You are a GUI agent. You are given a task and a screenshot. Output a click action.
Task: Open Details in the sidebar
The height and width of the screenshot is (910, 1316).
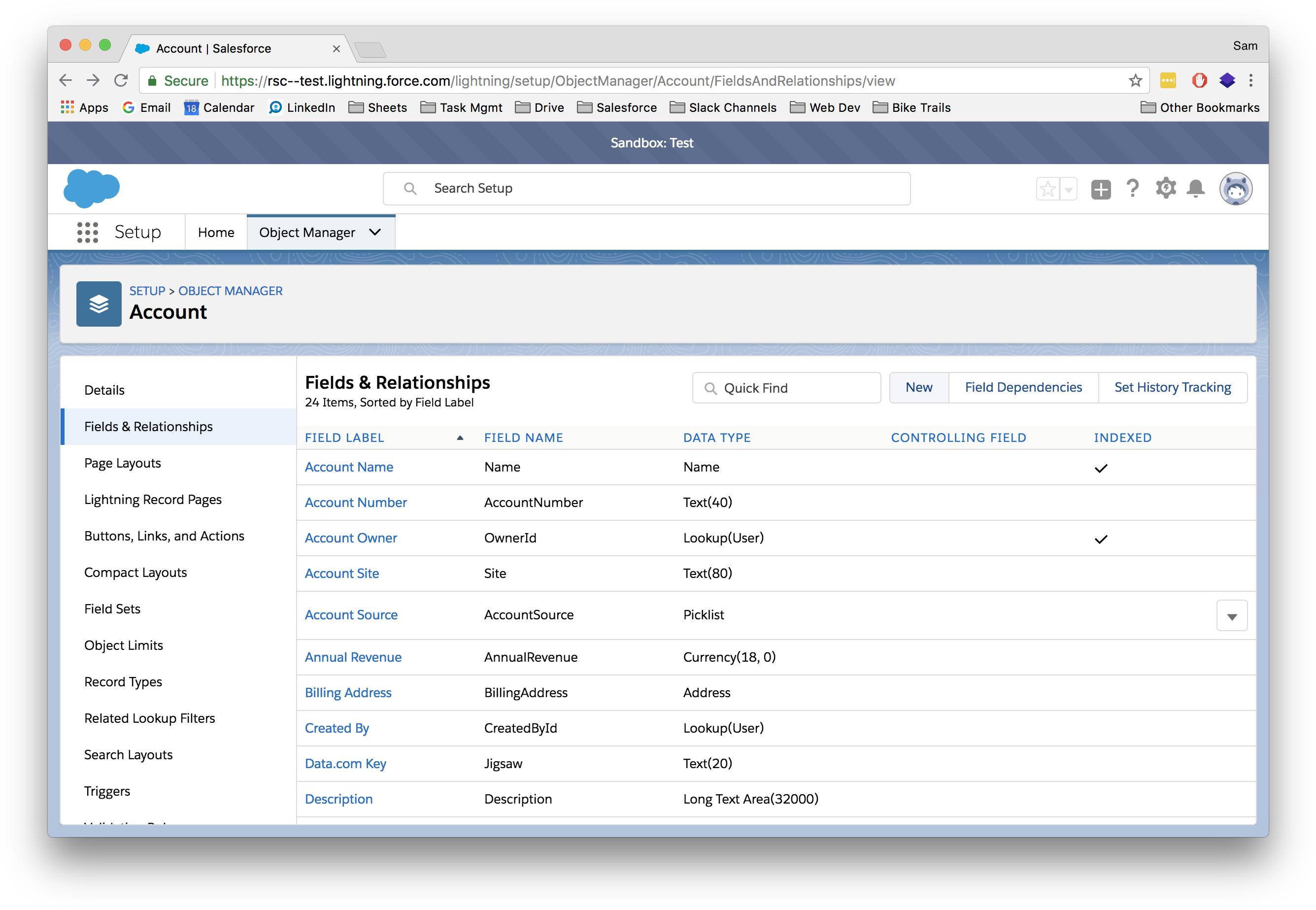pyautogui.click(x=104, y=390)
